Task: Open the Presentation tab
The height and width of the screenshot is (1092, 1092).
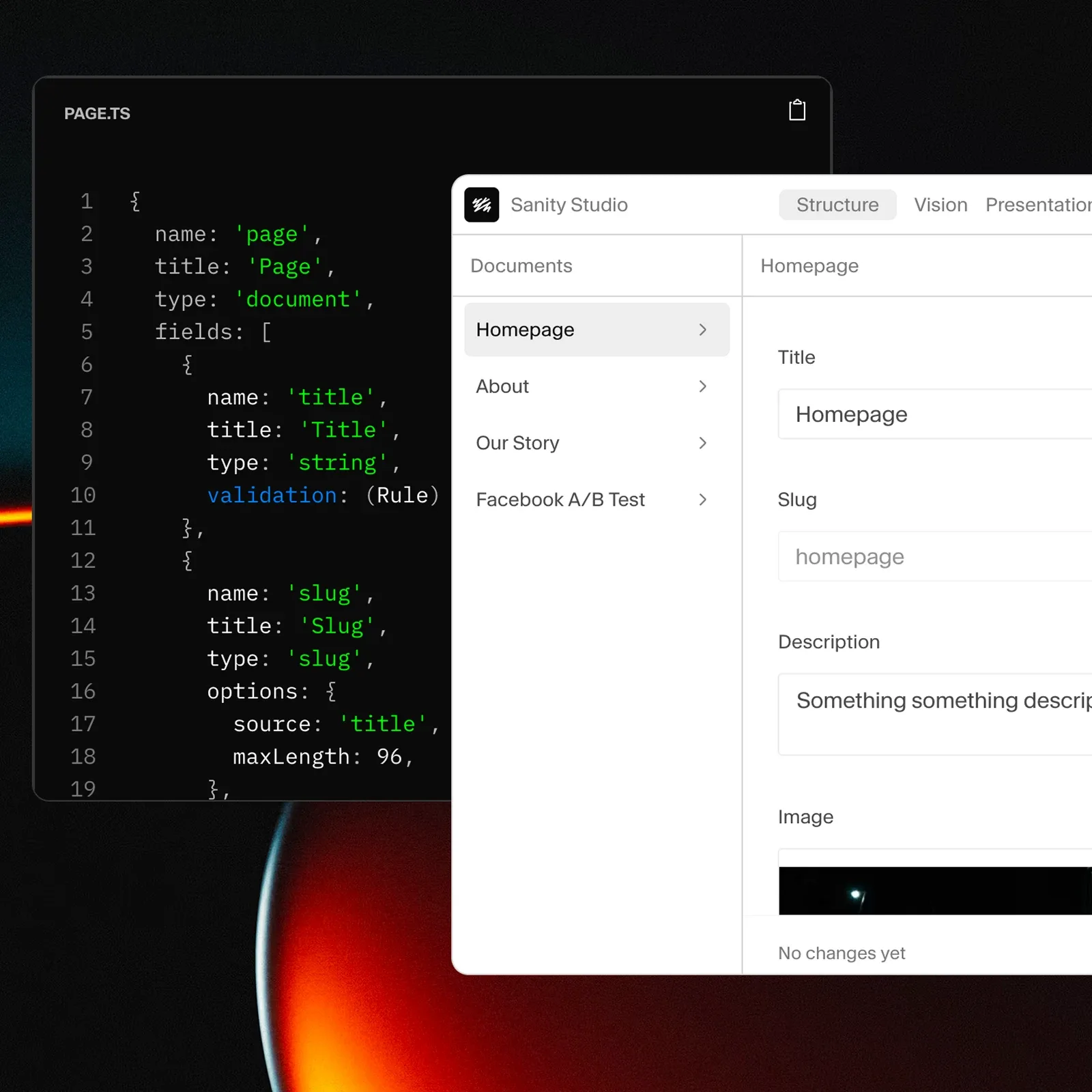Action: point(1038,205)
